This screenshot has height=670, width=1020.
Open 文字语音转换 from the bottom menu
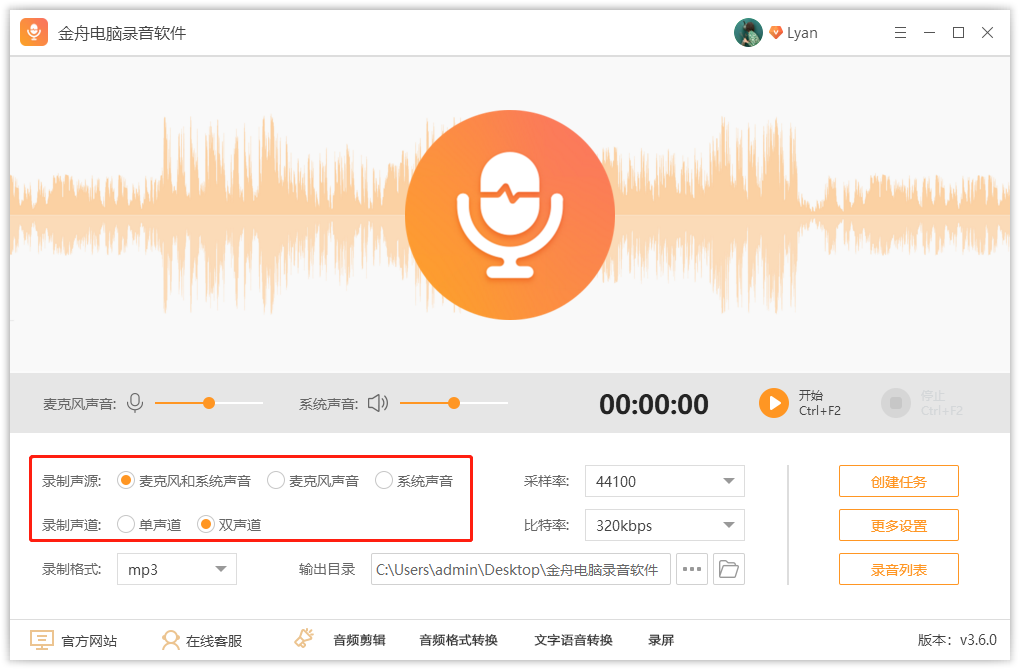pos(575,640)
